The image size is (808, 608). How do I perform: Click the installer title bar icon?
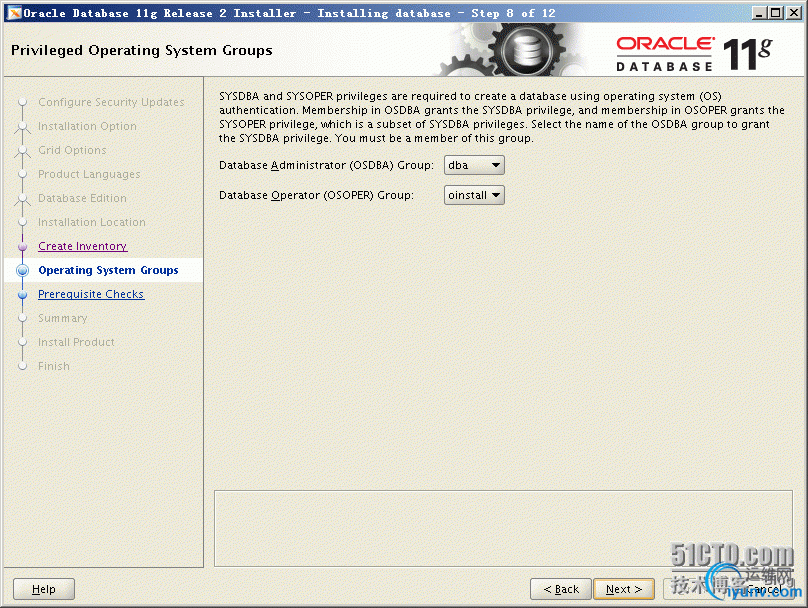coord(14,13)
